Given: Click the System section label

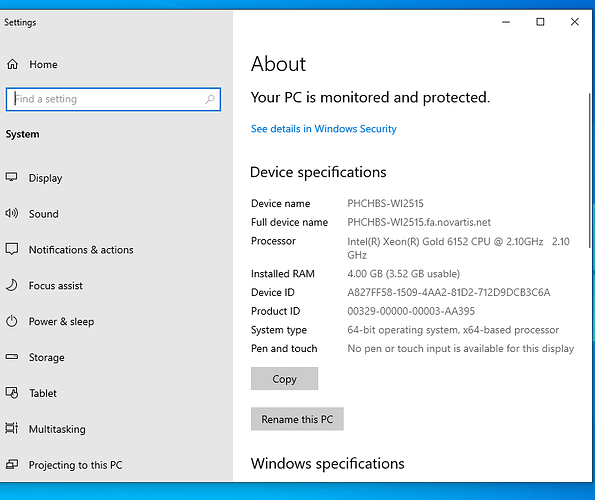Looking at the screenshot, I should point(22,134).
